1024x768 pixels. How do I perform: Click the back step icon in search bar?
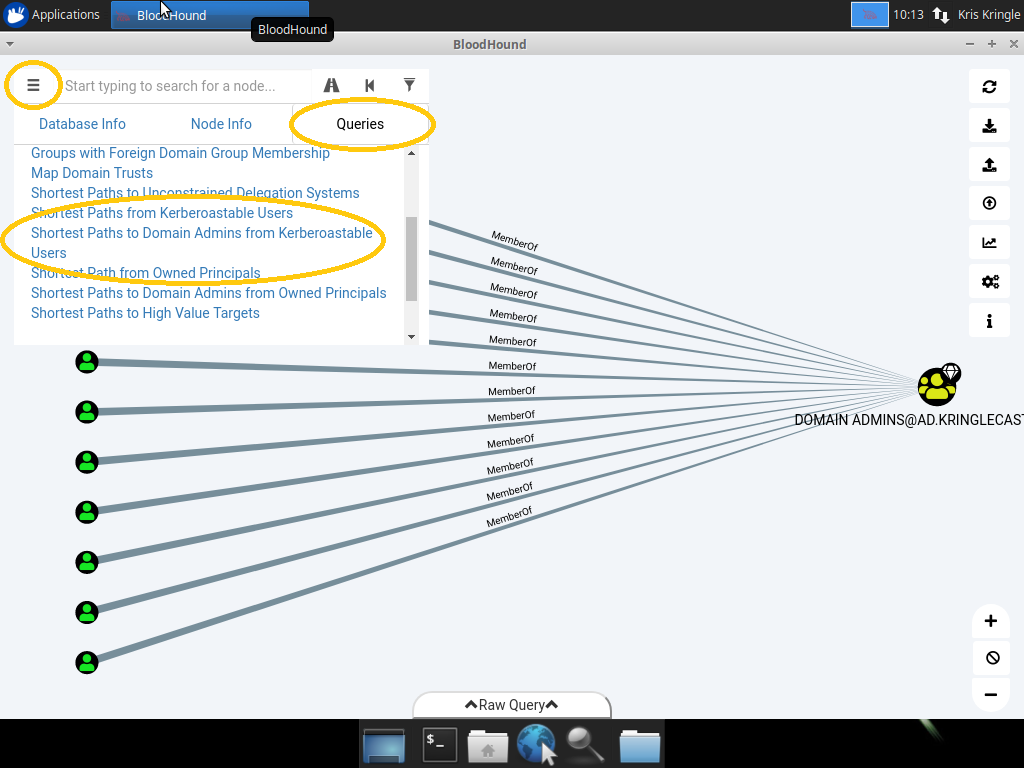tap(370, 86)
